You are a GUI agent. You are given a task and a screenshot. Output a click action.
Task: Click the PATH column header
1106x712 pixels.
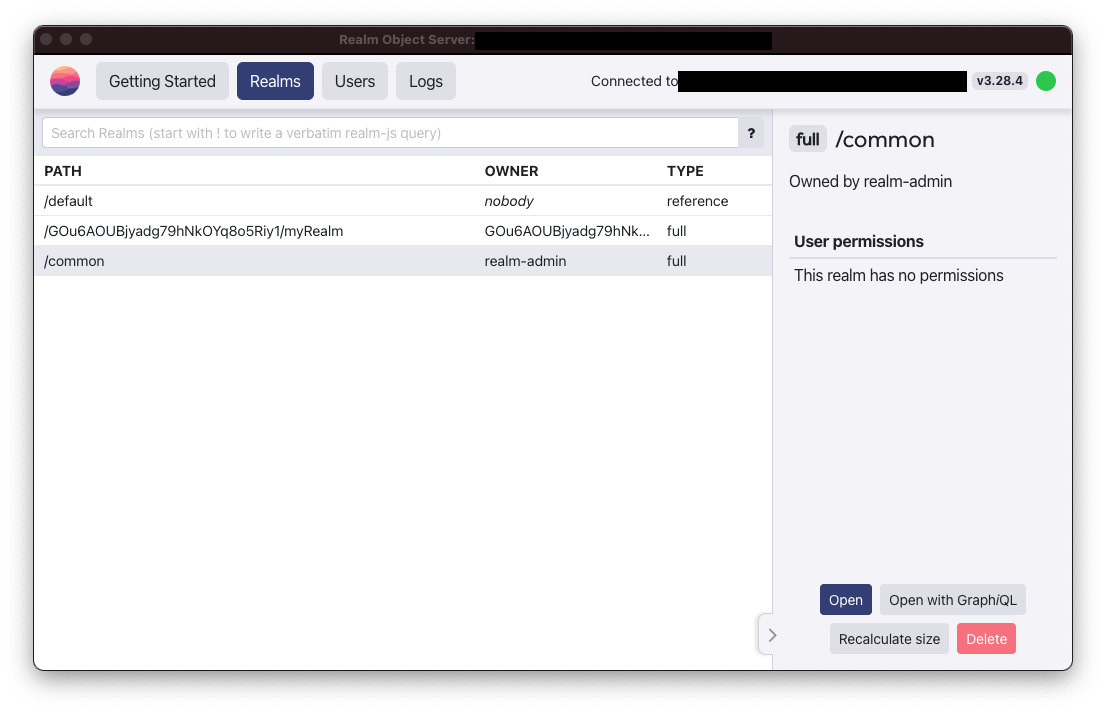coord(63,171)
